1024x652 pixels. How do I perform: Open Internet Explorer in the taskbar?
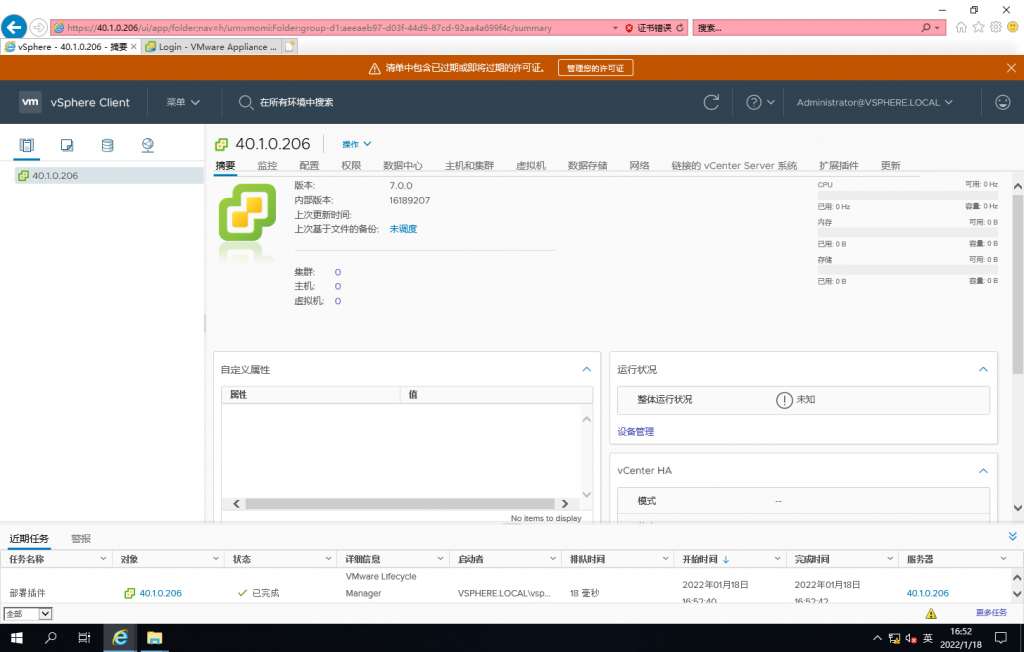pos(120,638)
